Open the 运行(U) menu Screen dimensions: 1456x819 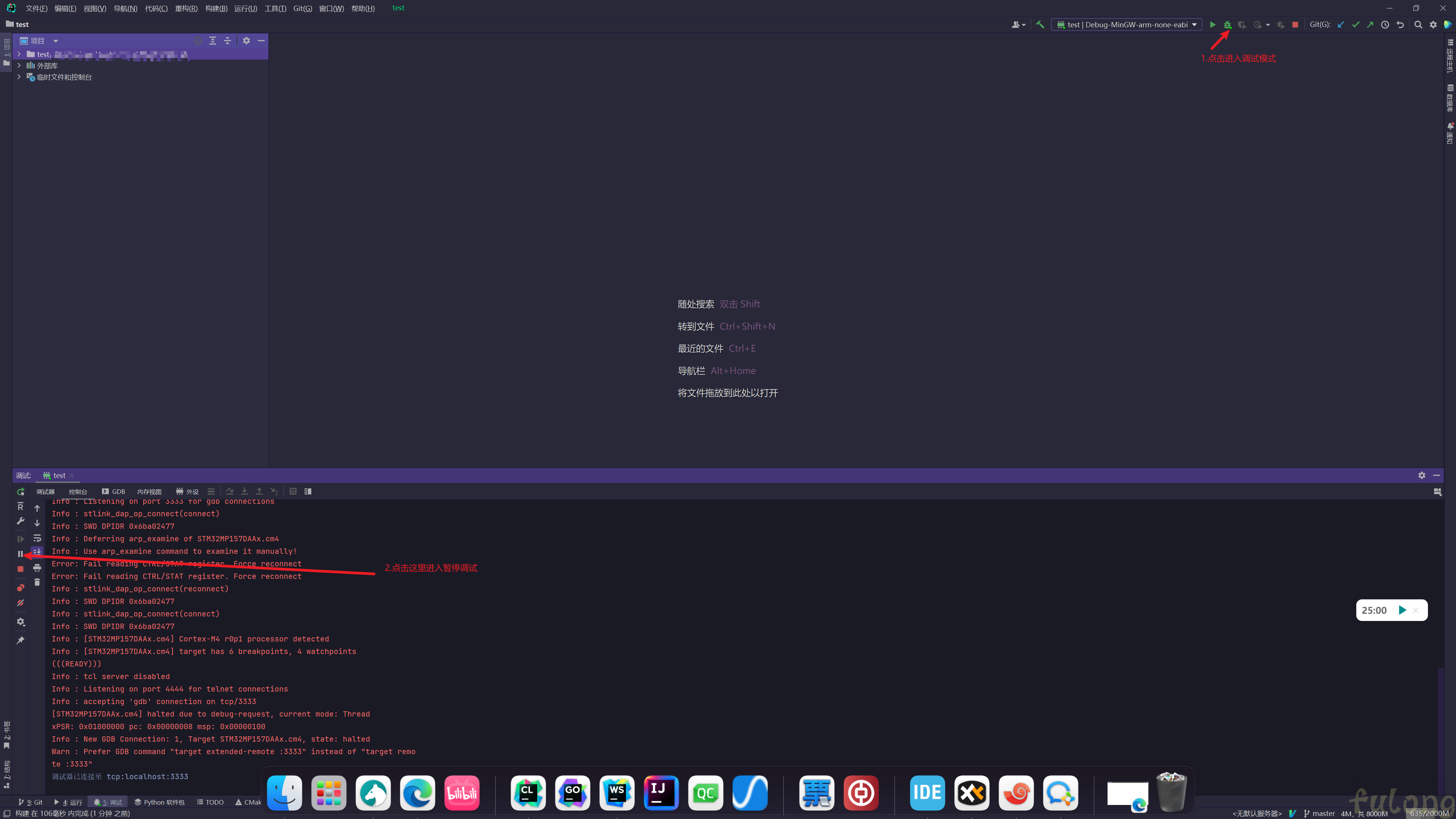tap(245, 8)
